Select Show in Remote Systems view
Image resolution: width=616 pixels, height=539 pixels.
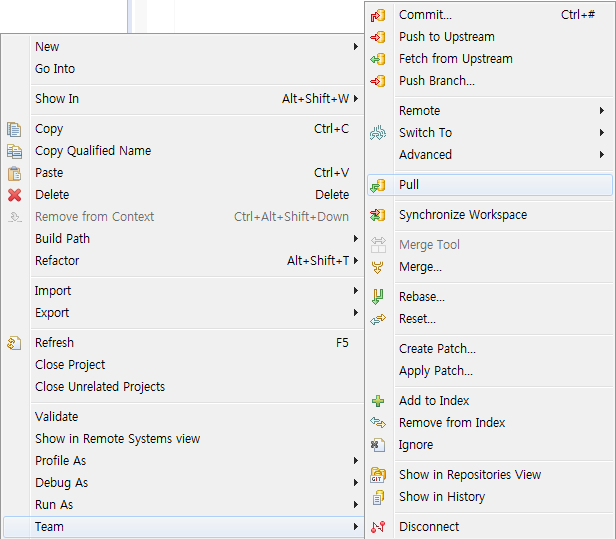point(117,439)
